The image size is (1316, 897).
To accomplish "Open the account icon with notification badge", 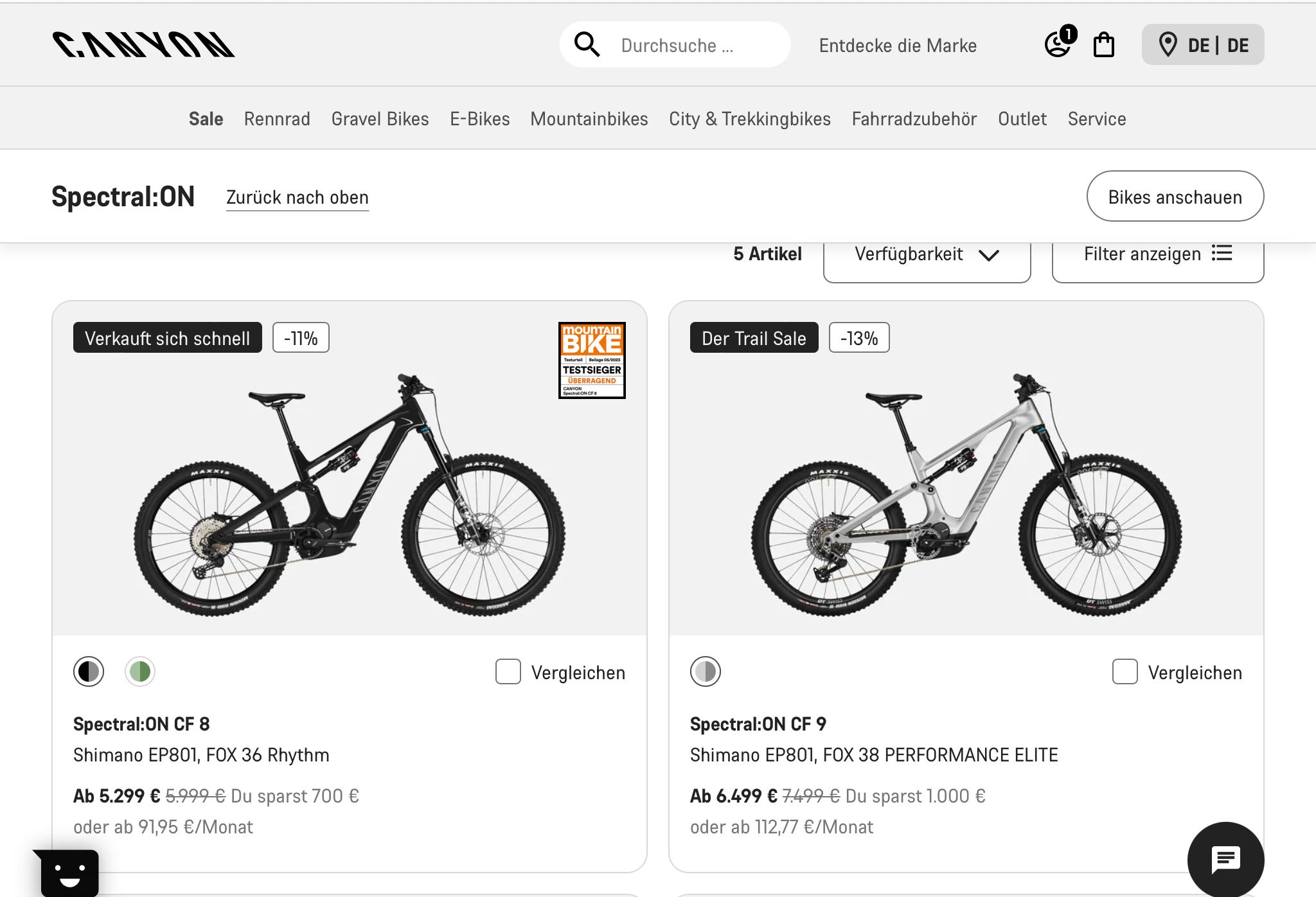I will [1058, 45].
